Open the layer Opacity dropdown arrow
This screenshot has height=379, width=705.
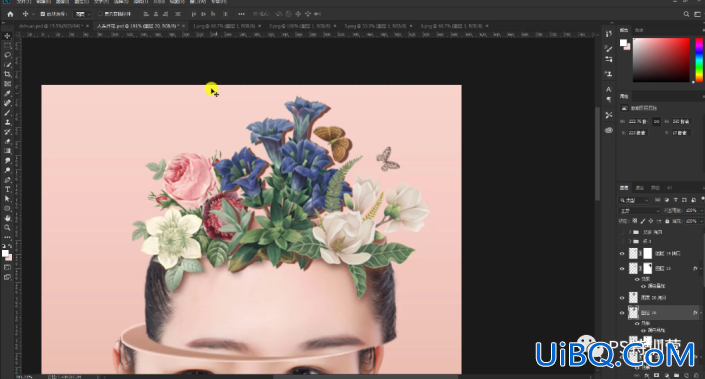[701, 210]
